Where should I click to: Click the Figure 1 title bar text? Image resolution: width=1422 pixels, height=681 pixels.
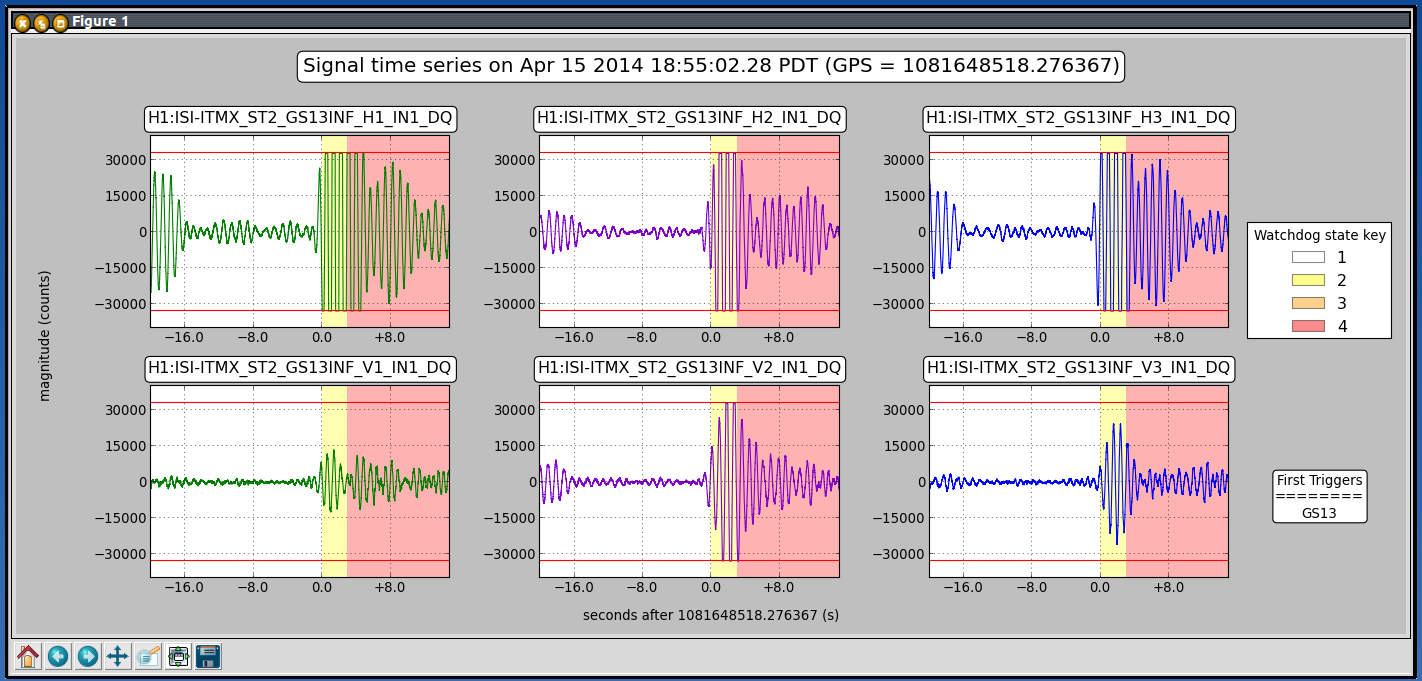pyautogui.click(x=100, y=21)
